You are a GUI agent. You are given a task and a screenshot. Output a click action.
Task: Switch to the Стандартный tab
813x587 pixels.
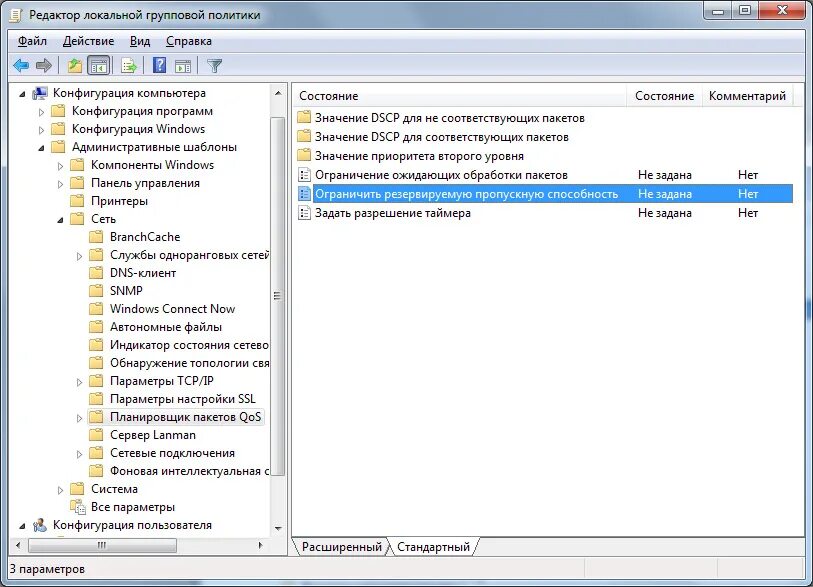click(x=433, y=547)
